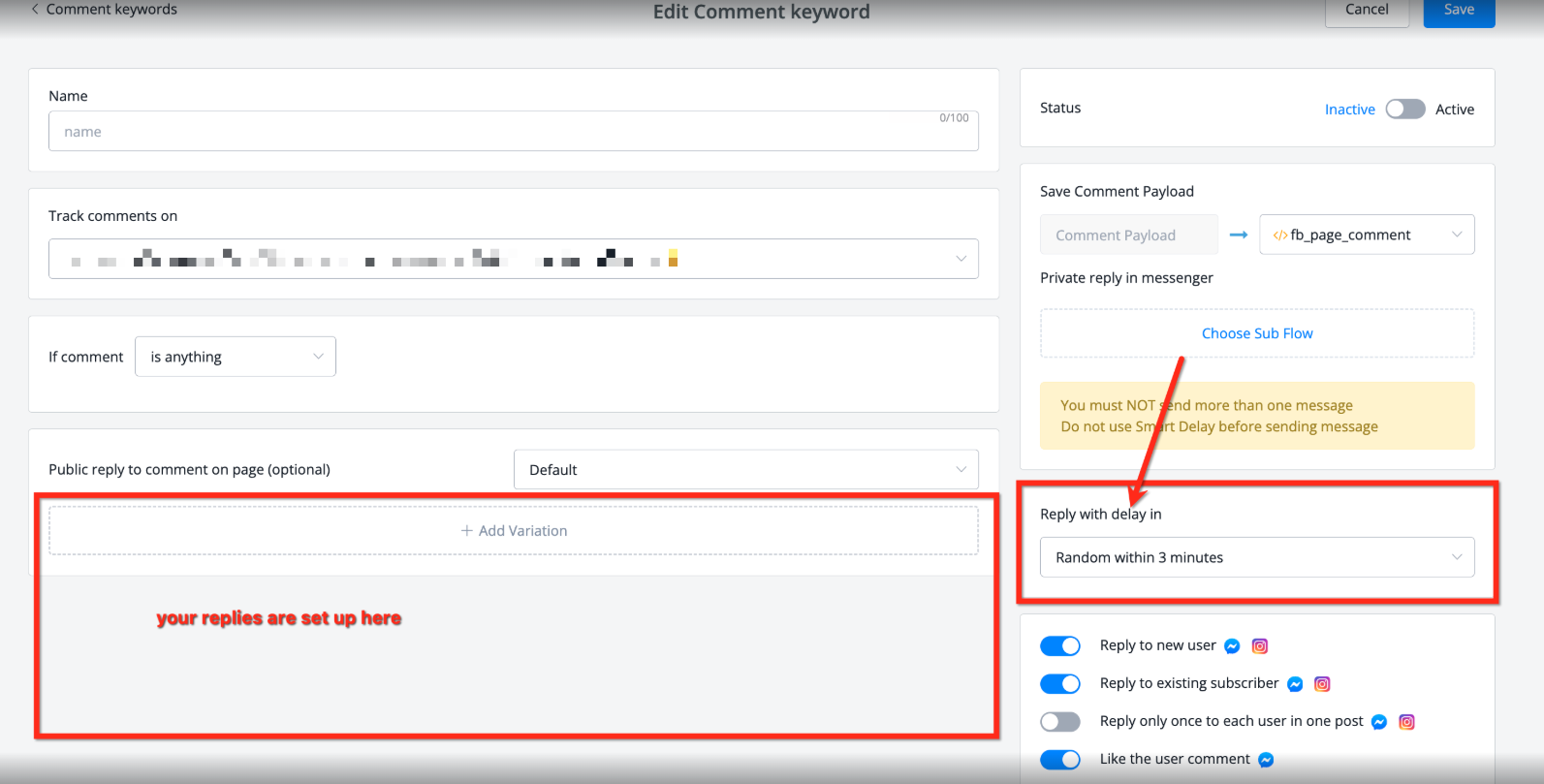Open the fb_page_comment payload dropdown
Viewport: 1544px width, 784px height.
point(1366,235)
